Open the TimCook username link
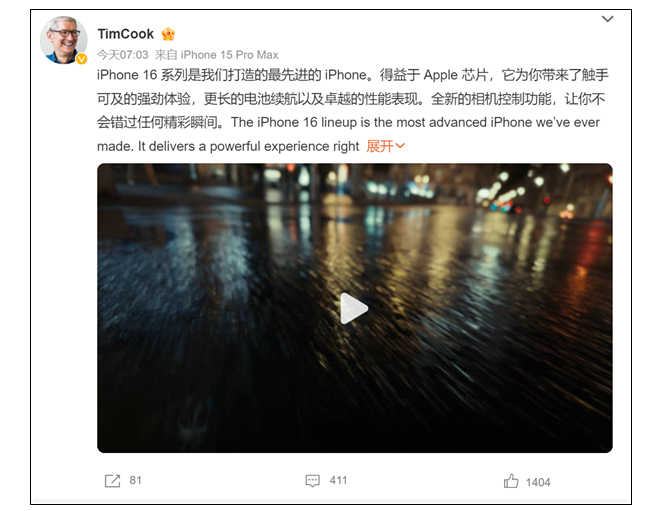Image resolution: width=660 pixels, height=511 pixels. coord(125,34)
